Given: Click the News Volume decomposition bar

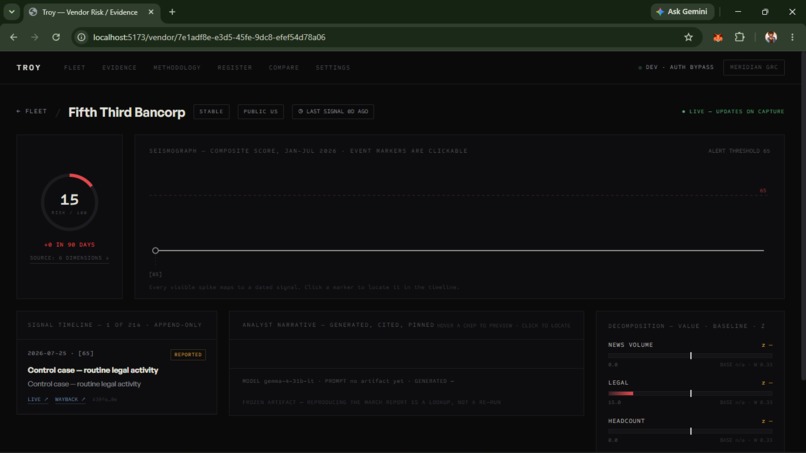Looking at the screenshot, I should coord(690,356).
